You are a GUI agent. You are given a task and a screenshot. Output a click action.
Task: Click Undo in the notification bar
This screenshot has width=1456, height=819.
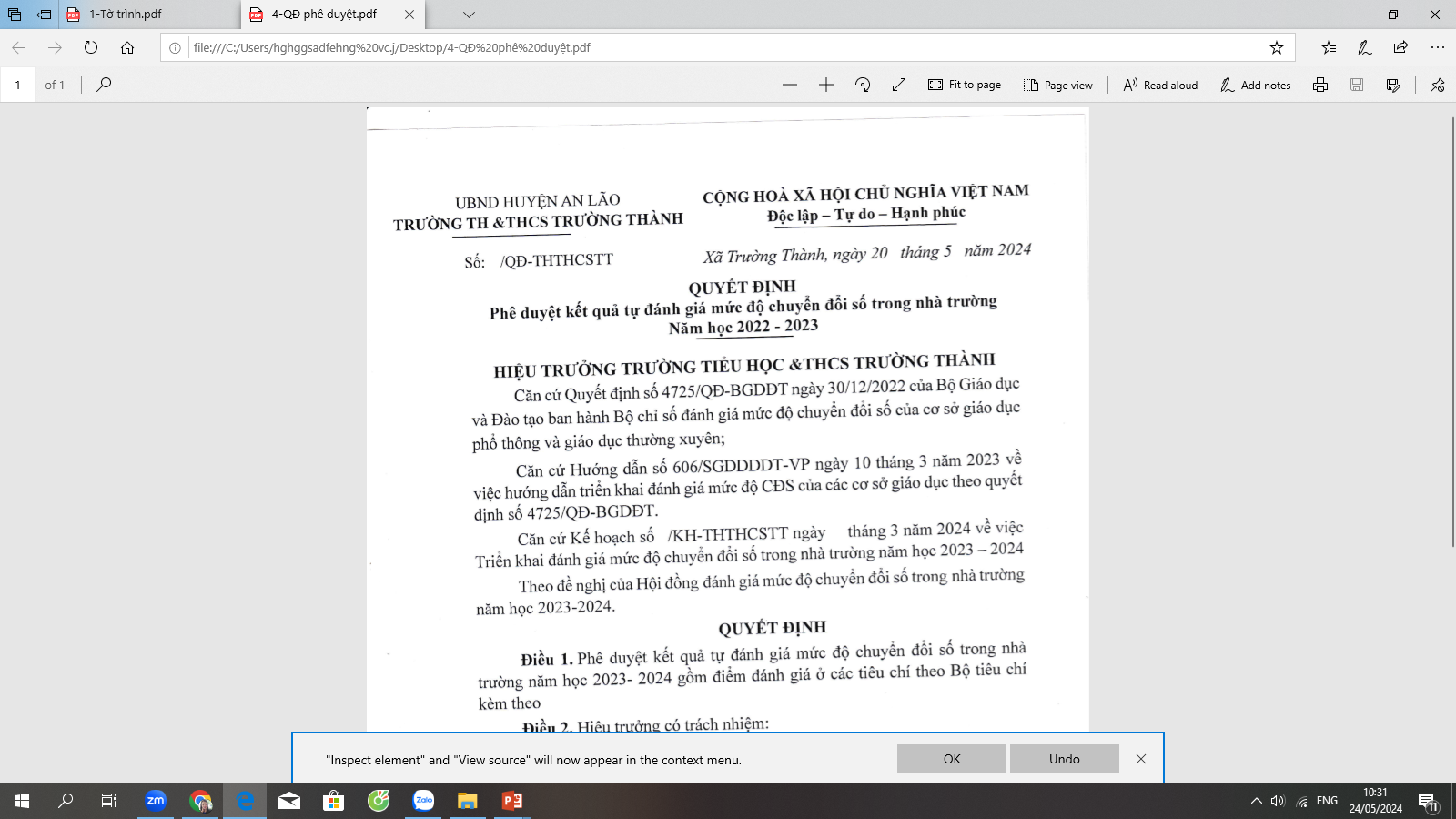coord(1064,759)
